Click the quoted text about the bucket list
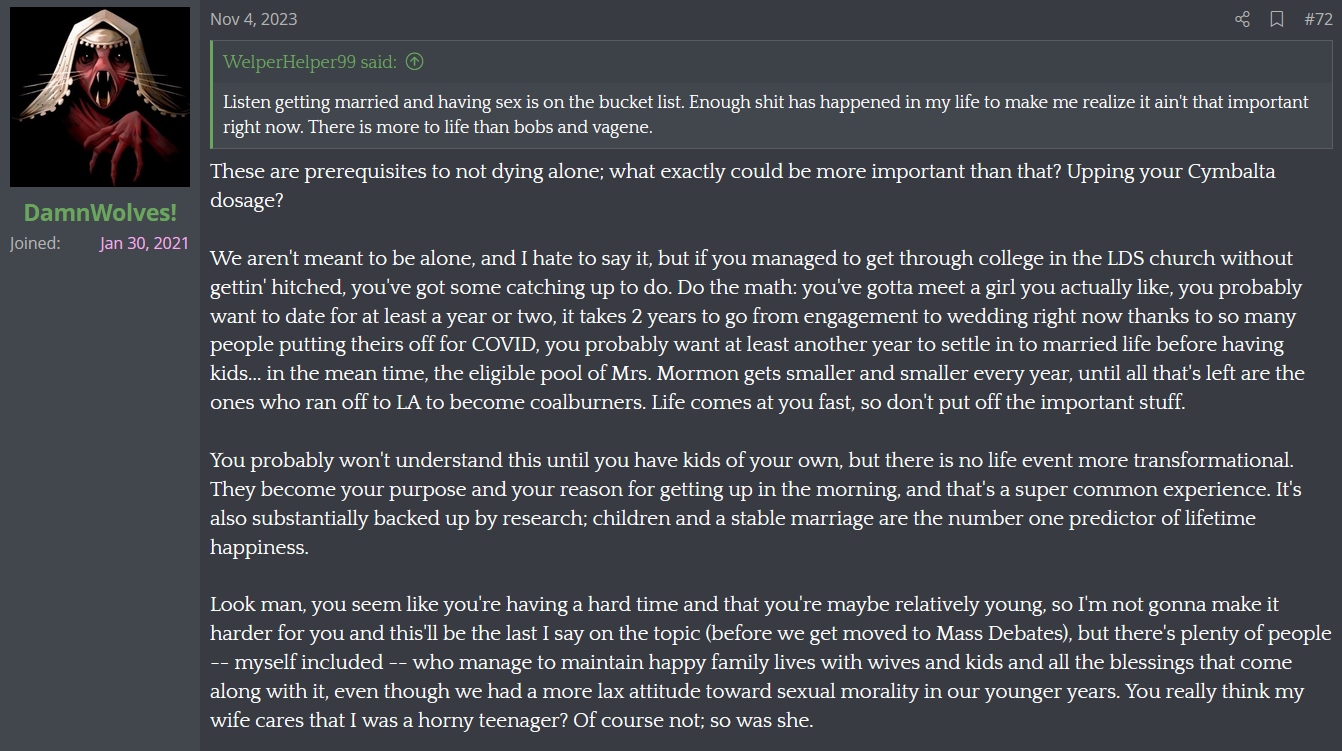Screen dimensions: 1342x751 click(x=766, y=115)
